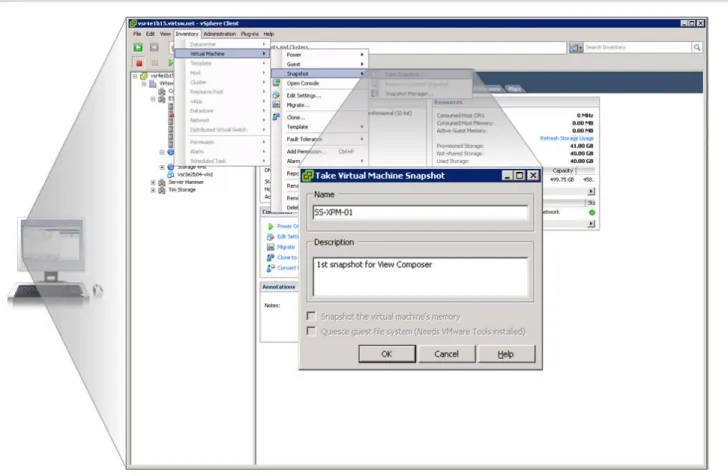Open the View menu
Screen dimensions: 728x476
point(165,34)
